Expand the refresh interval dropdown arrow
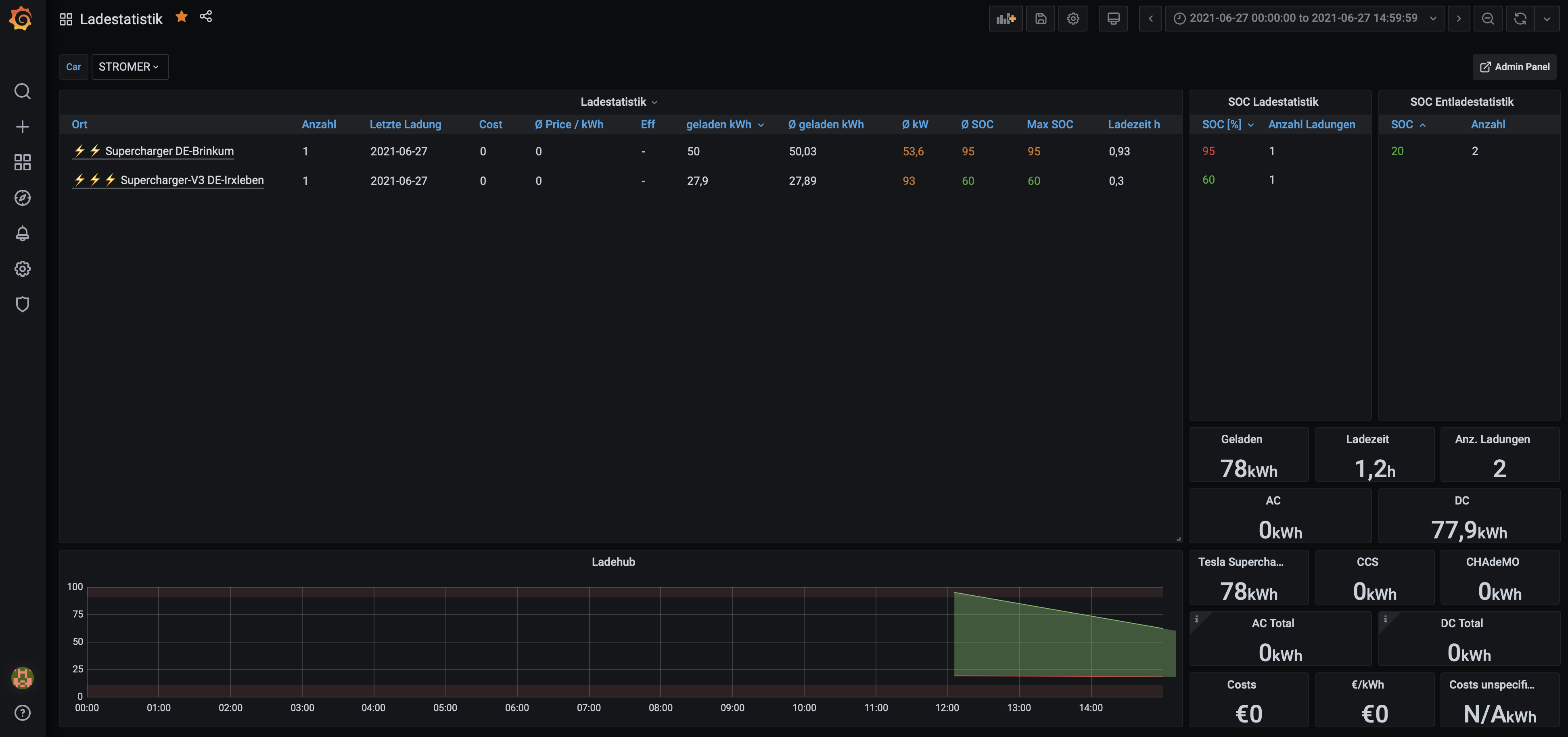Screen dimensions: 1568x737 1547,18
